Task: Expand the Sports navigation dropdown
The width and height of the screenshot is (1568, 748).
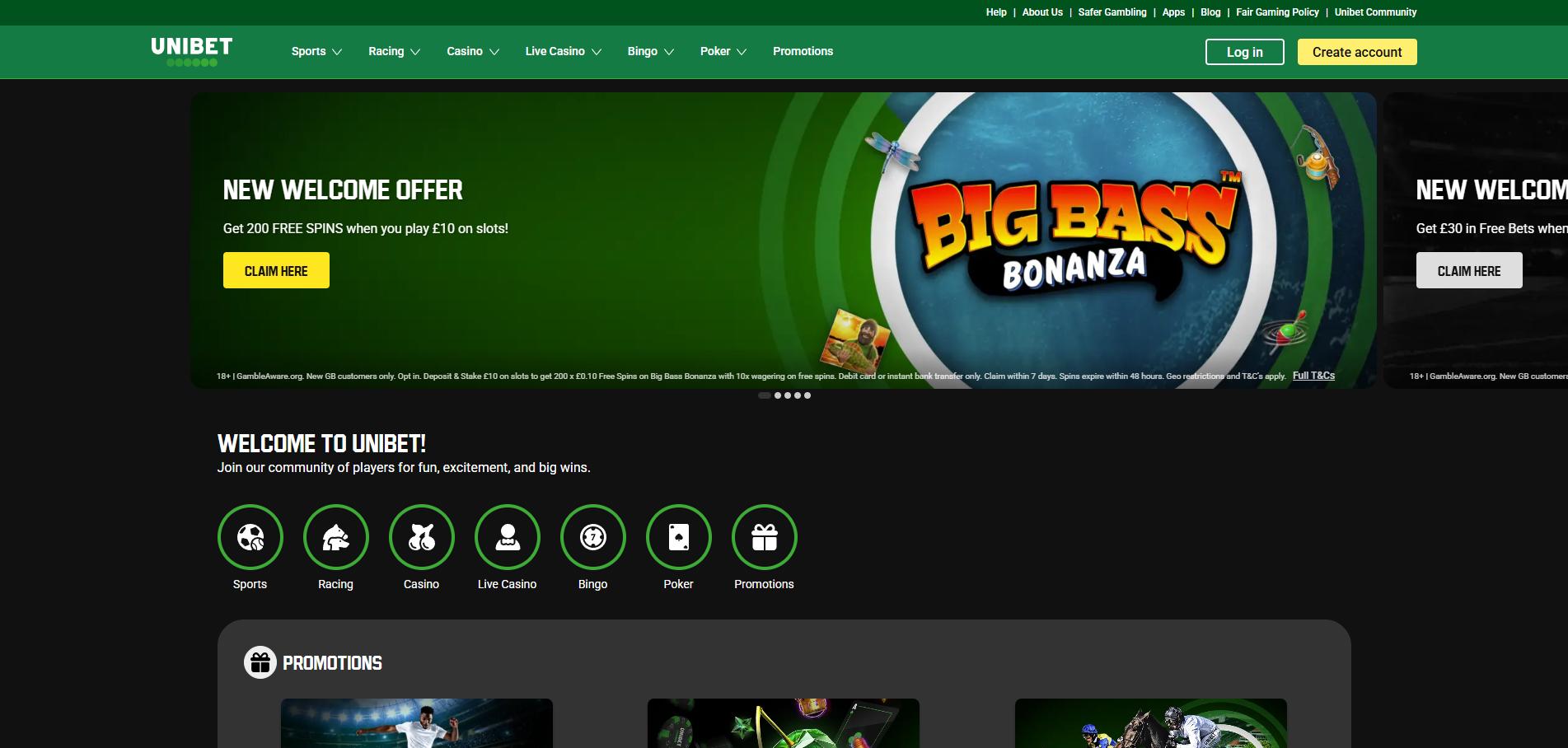Action: (x=316, y=51)
